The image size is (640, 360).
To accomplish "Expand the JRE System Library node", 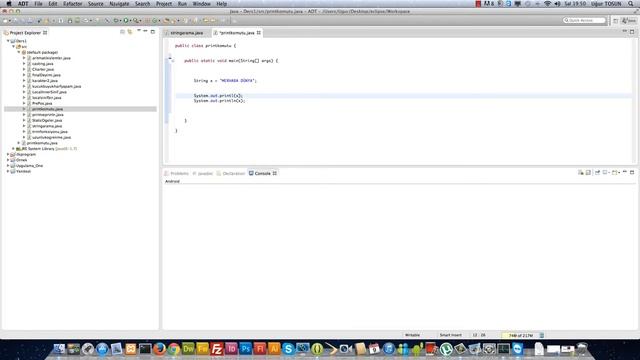I will coord(13,149).
